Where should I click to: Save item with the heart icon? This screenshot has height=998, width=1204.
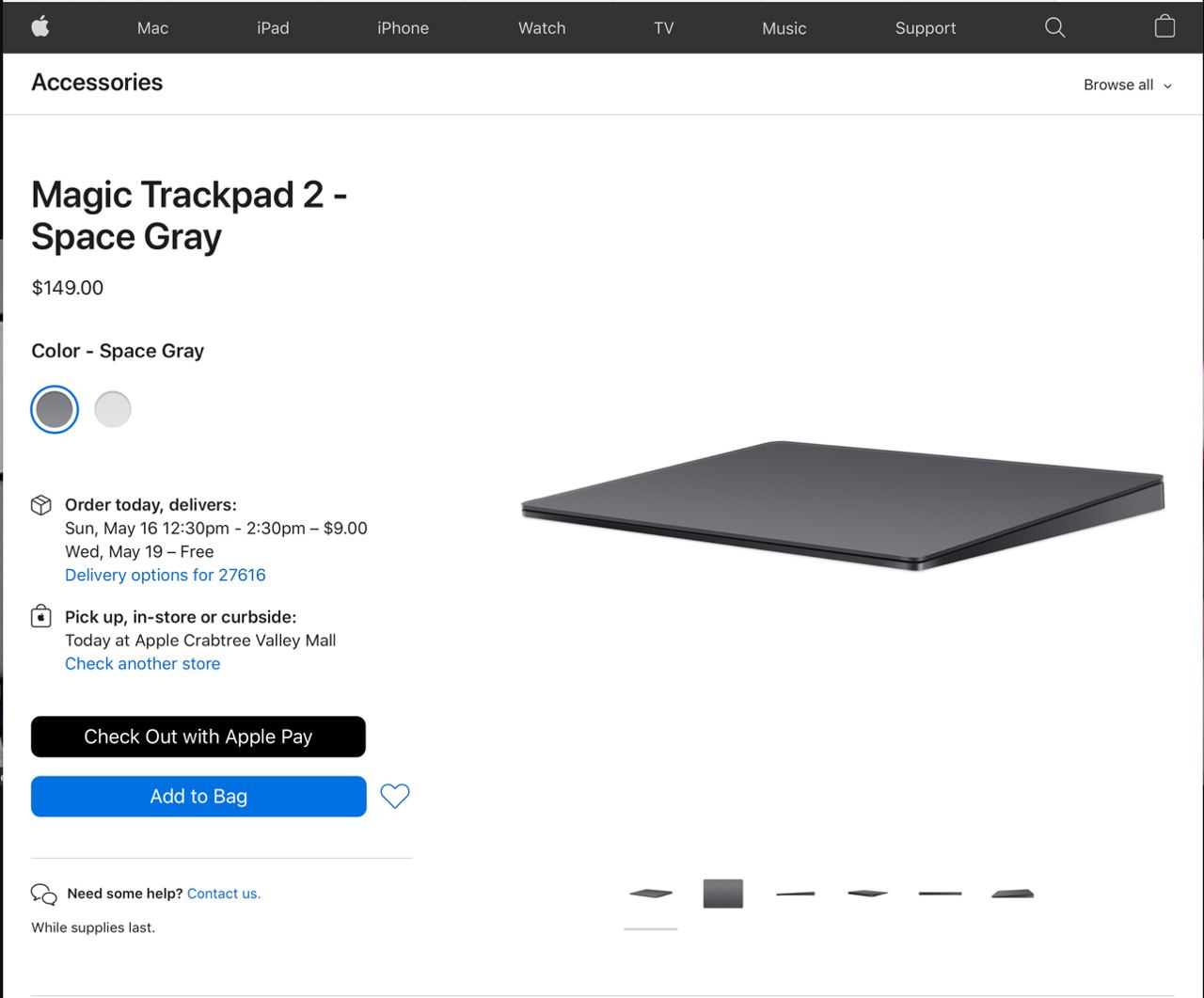(x=395, y=797)
